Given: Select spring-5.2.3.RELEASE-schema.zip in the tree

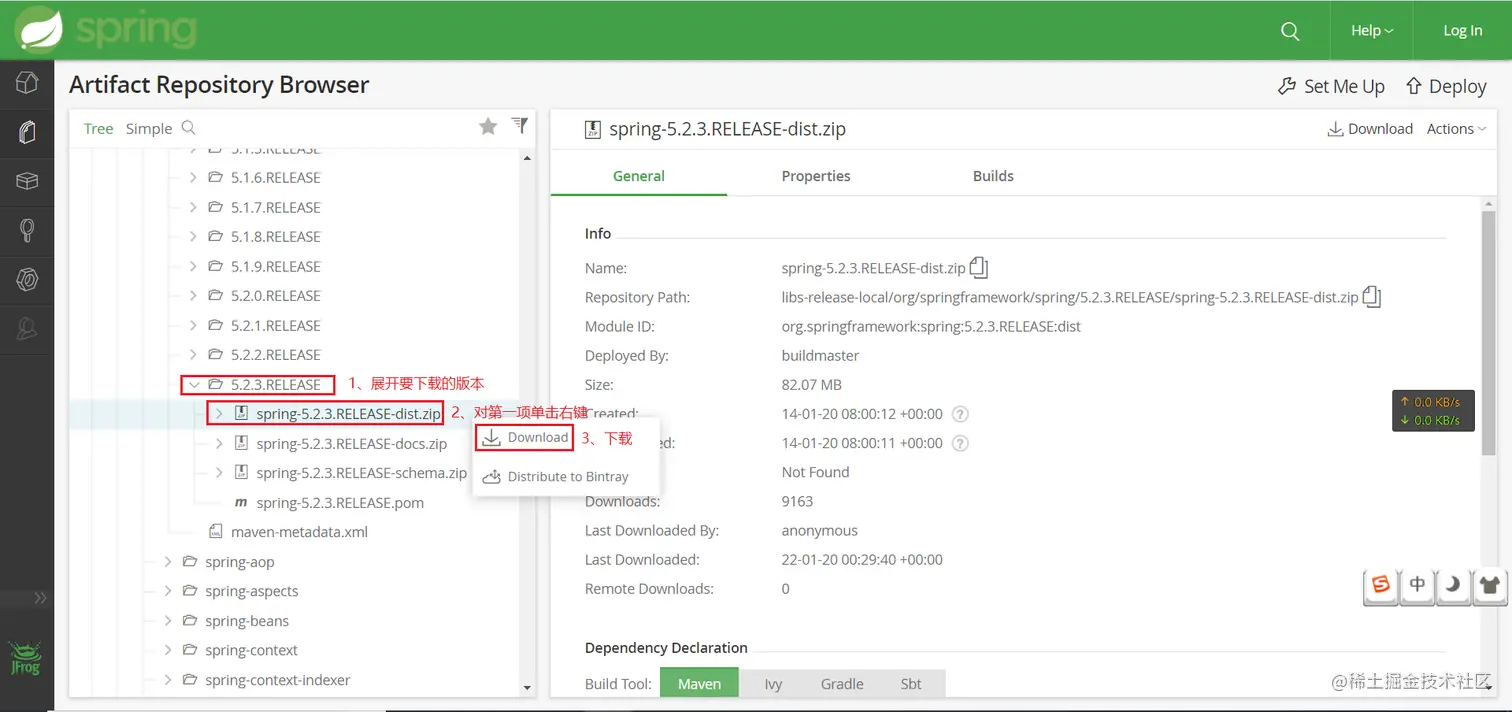Looking at the screenshot, I should point(361,473).
